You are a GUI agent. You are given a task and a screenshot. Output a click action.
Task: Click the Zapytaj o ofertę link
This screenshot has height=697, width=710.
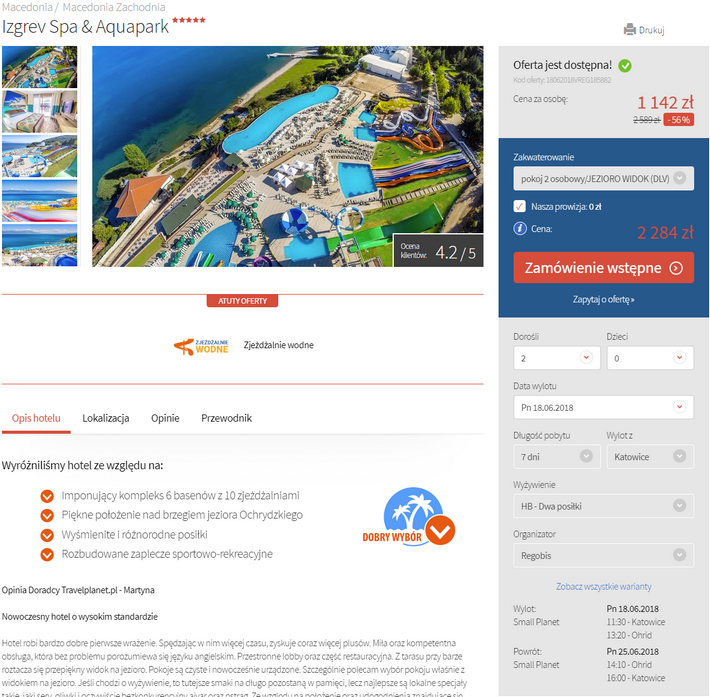tap(603, 299)
